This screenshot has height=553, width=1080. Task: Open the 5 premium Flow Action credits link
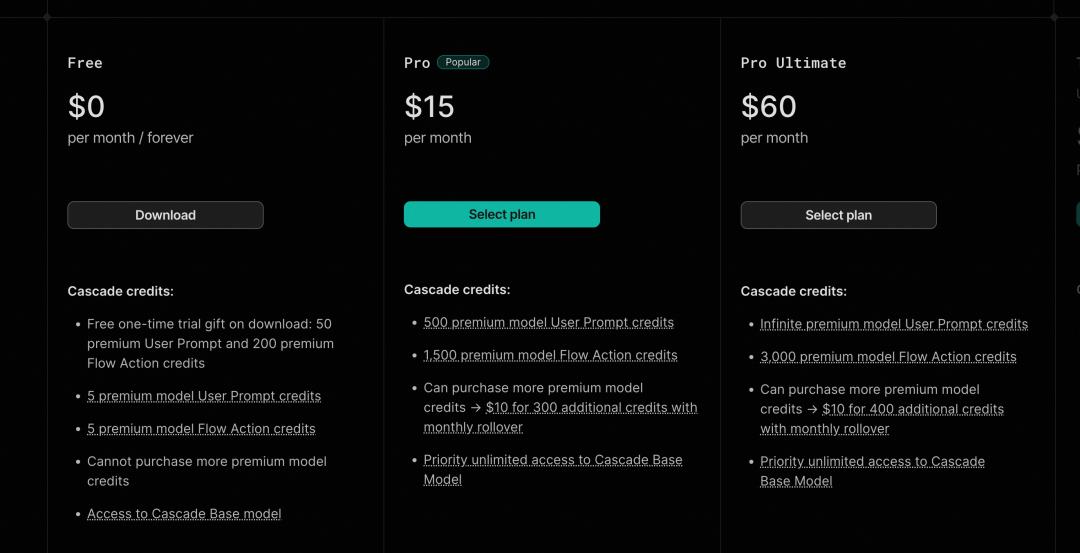[x=201, y=429]
